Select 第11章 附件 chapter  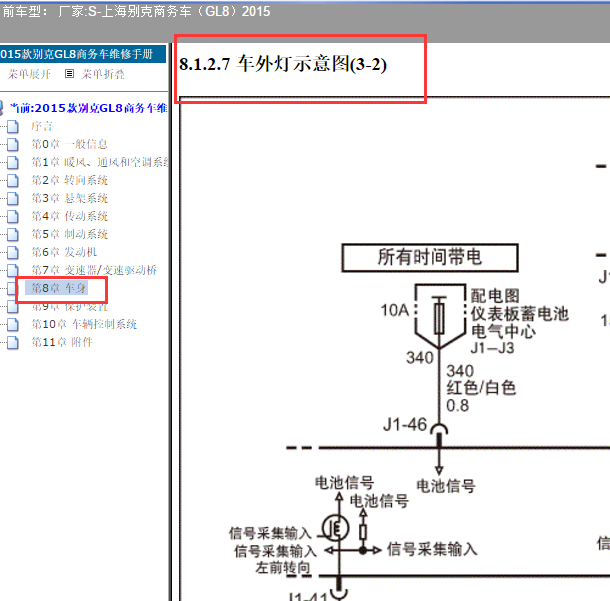(62, 342)
